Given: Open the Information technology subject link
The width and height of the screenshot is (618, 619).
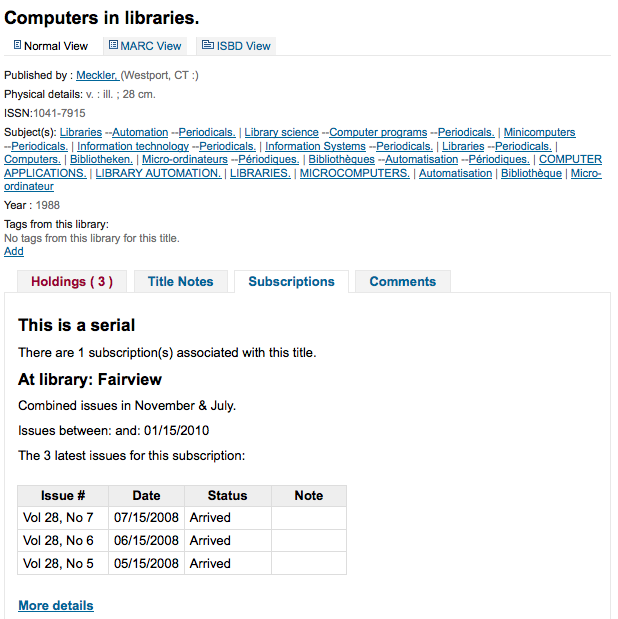Looking at the screenshot, I should coord(133,146).
